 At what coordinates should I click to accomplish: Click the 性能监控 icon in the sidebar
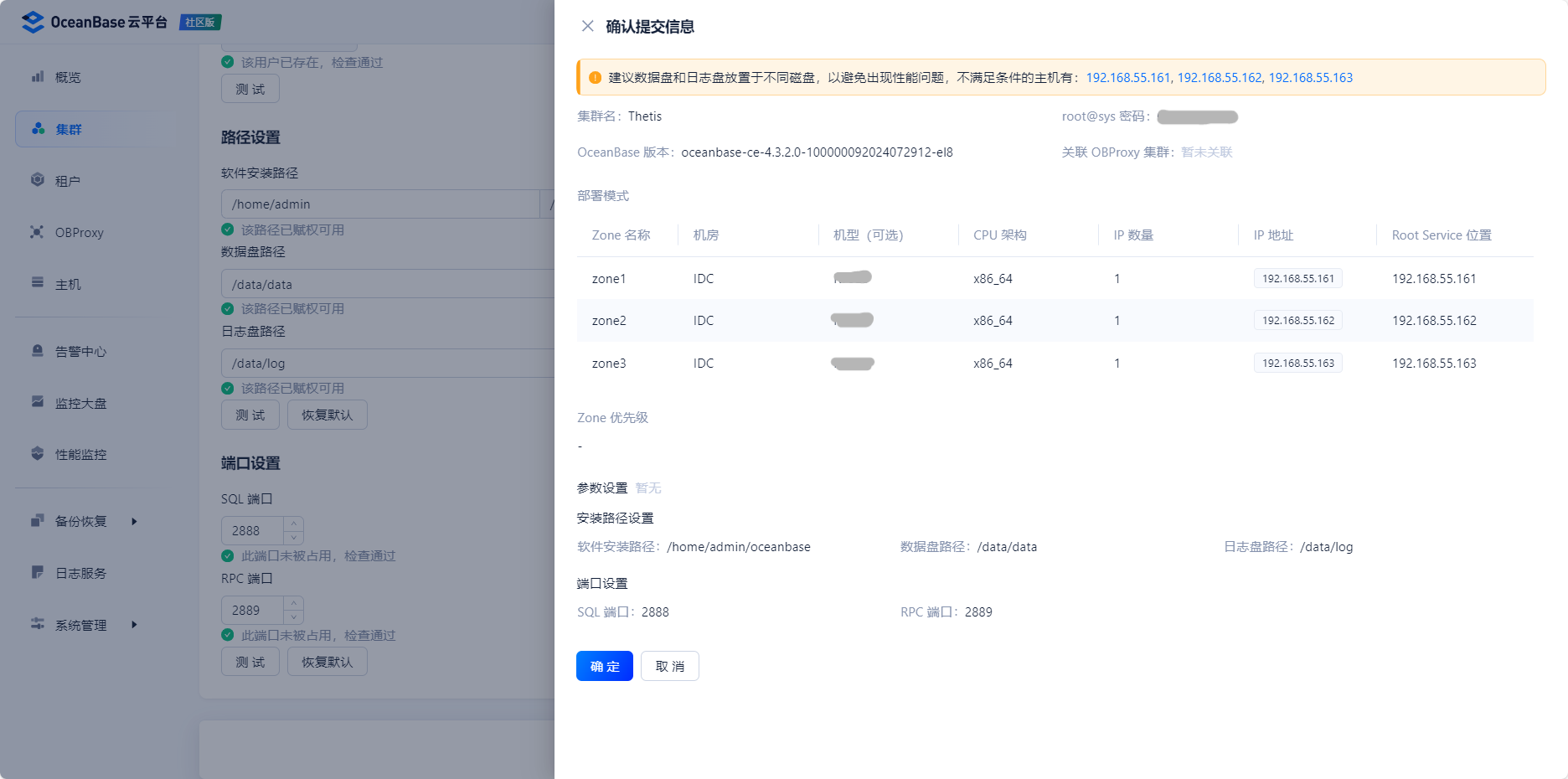(x=38, y=453)
